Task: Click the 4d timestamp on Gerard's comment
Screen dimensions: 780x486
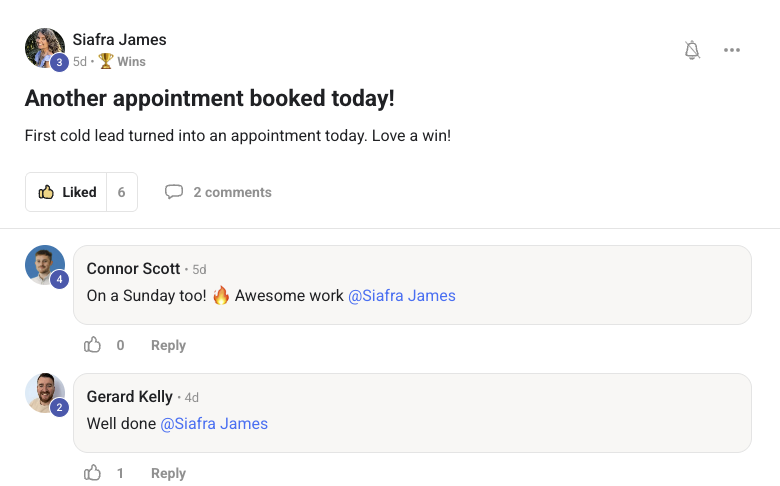Action: tap(192, 397)
